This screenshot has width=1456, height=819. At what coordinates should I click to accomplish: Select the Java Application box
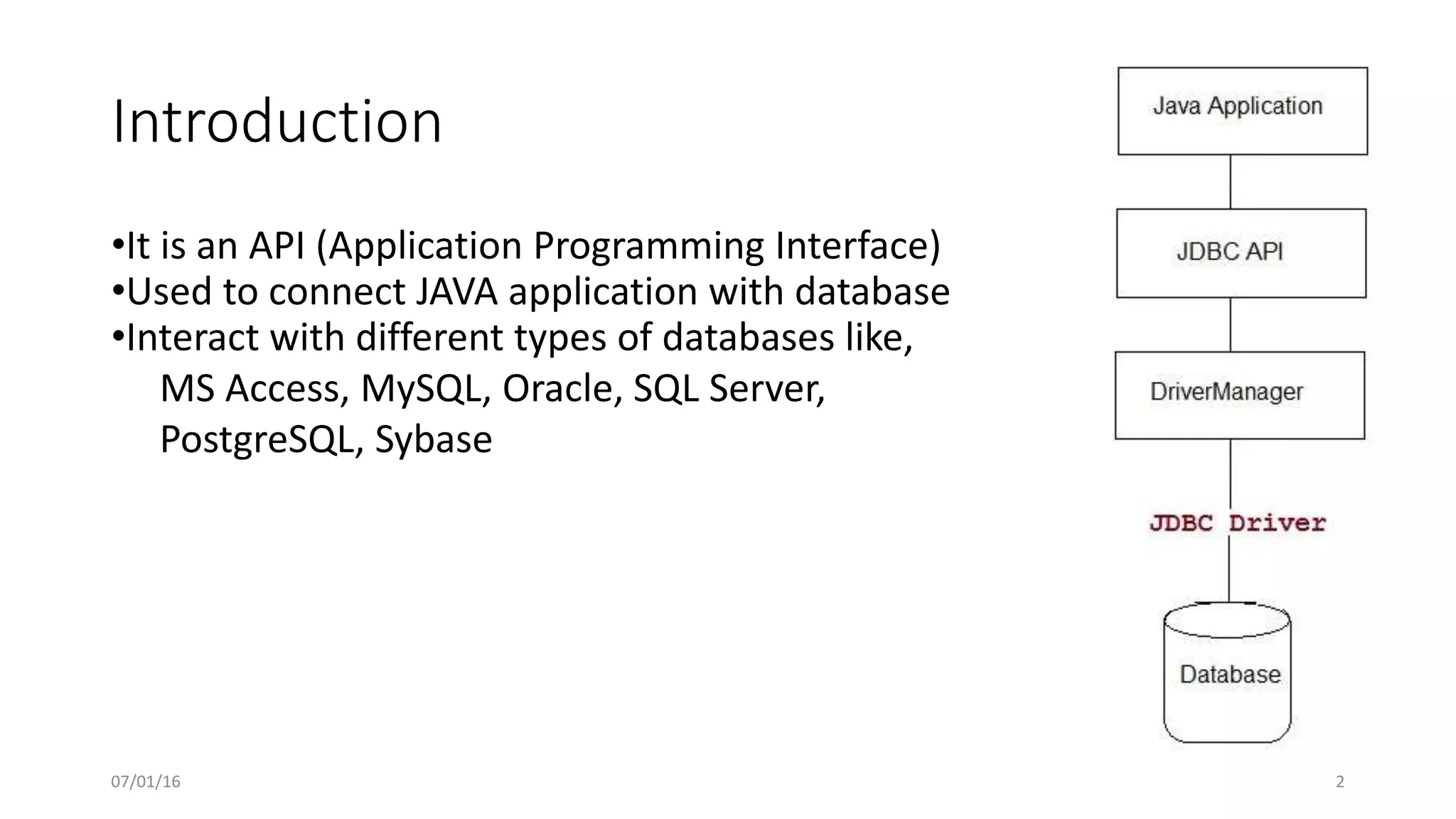(x=1242, y=111)
